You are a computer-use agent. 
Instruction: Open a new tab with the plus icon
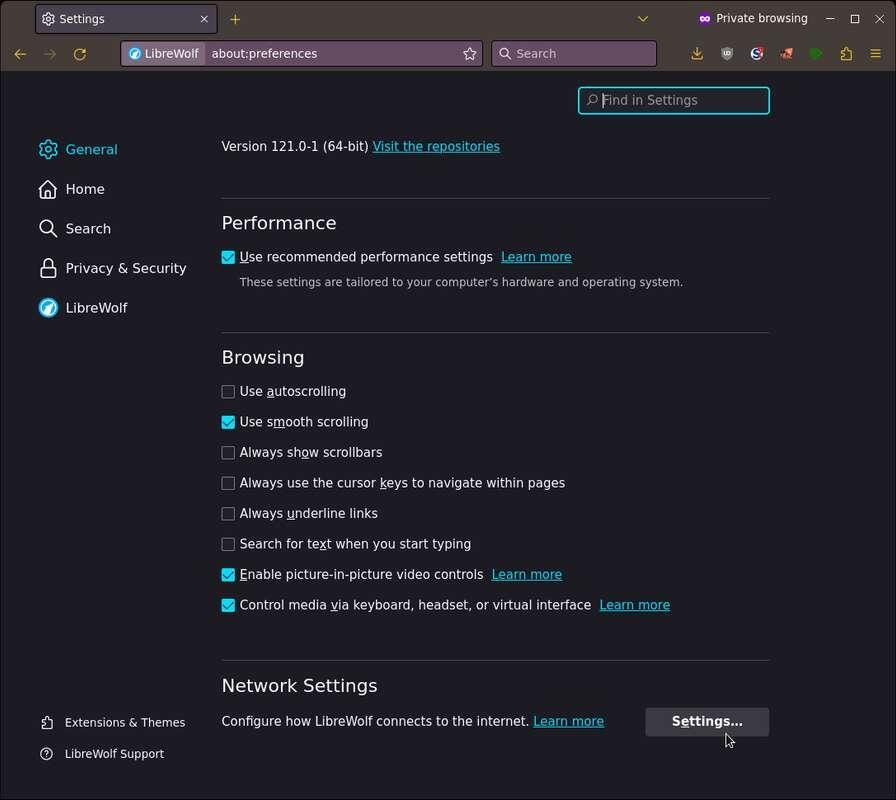pyautogui.click(x=235, y=19)
